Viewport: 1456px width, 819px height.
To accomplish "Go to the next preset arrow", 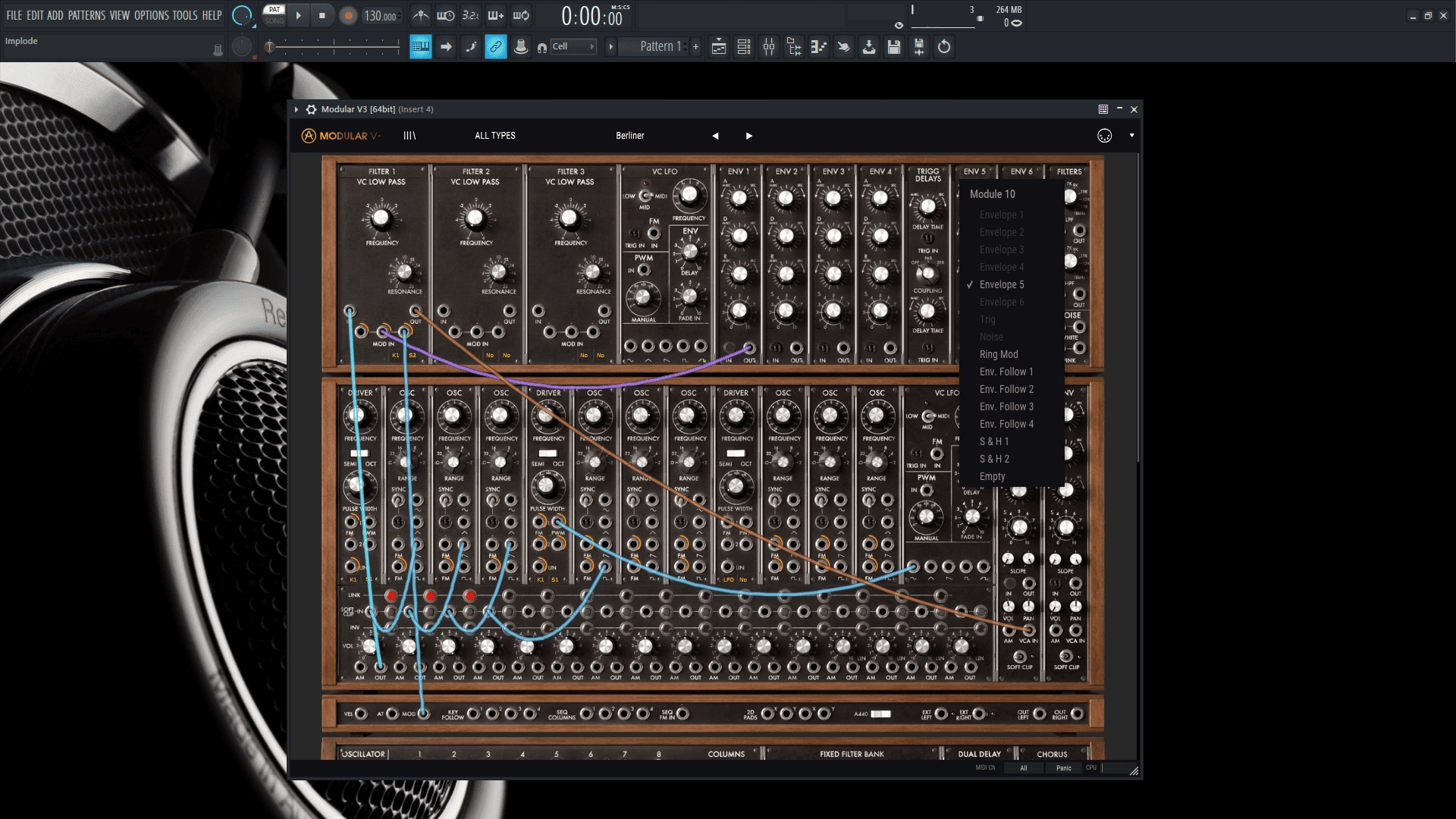I will (749, 136).
